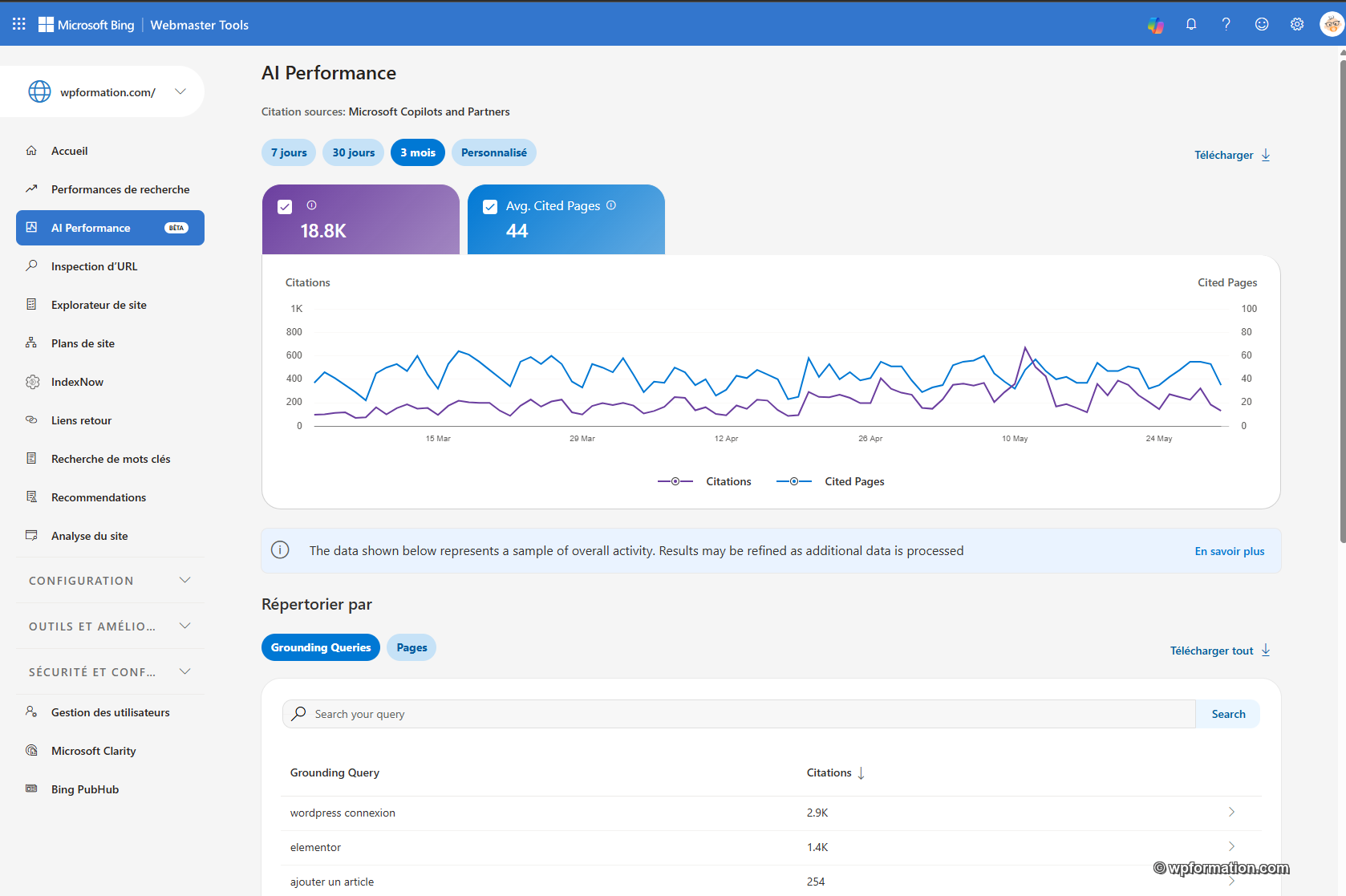Viewport: 1346px width, 896px height.
Task: Click the 2.9K citations value
Action: pos(817,813)
